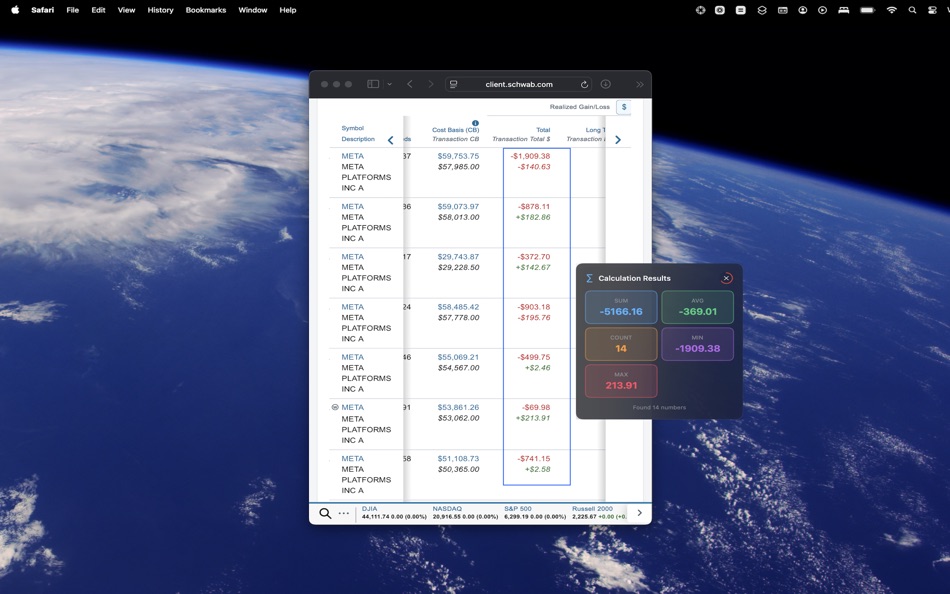
Task: Go forward with Safari's forward arrow
Action: click(x=431, y=84)
